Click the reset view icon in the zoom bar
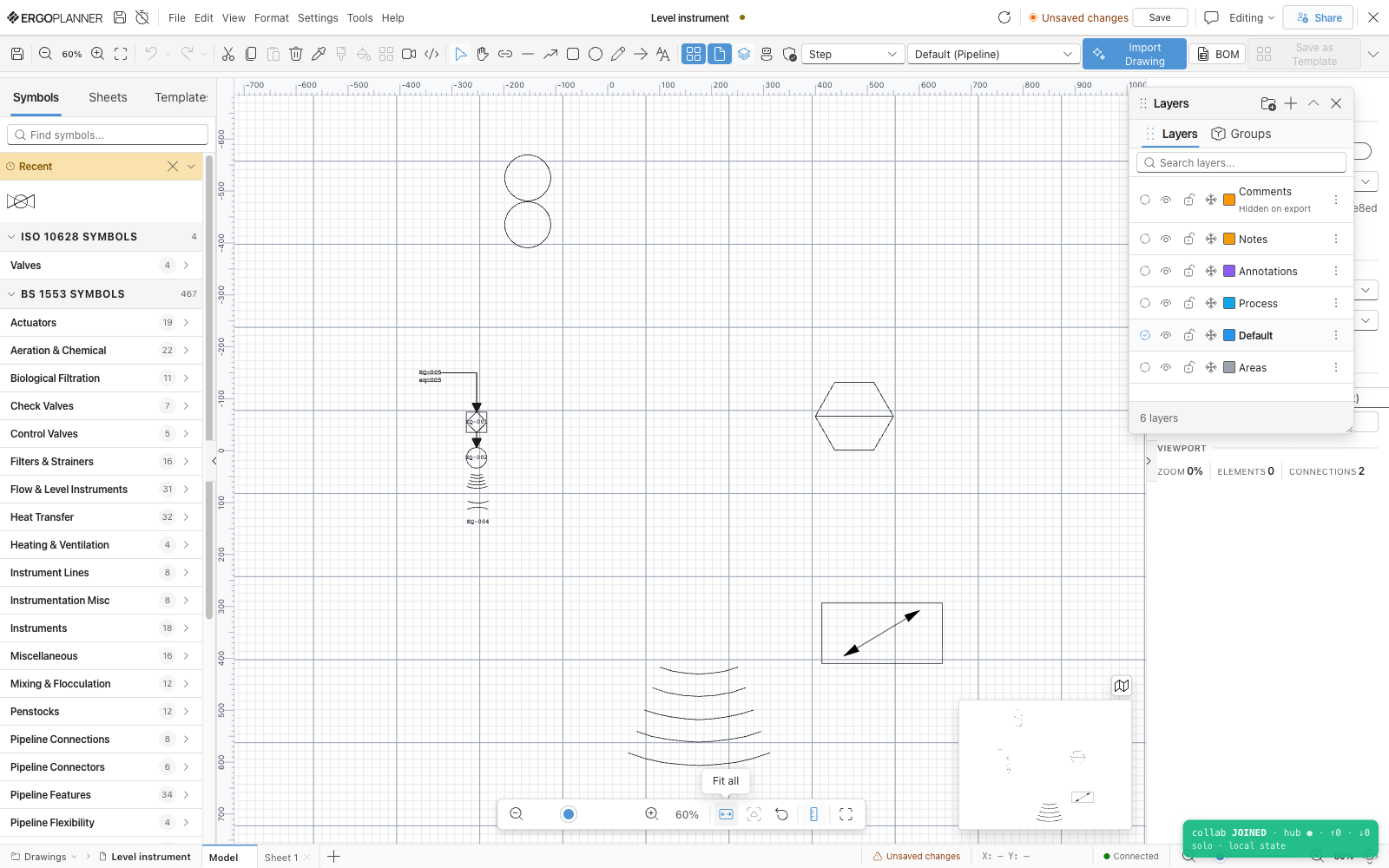 pyautogui.click(x=782, y=814)
